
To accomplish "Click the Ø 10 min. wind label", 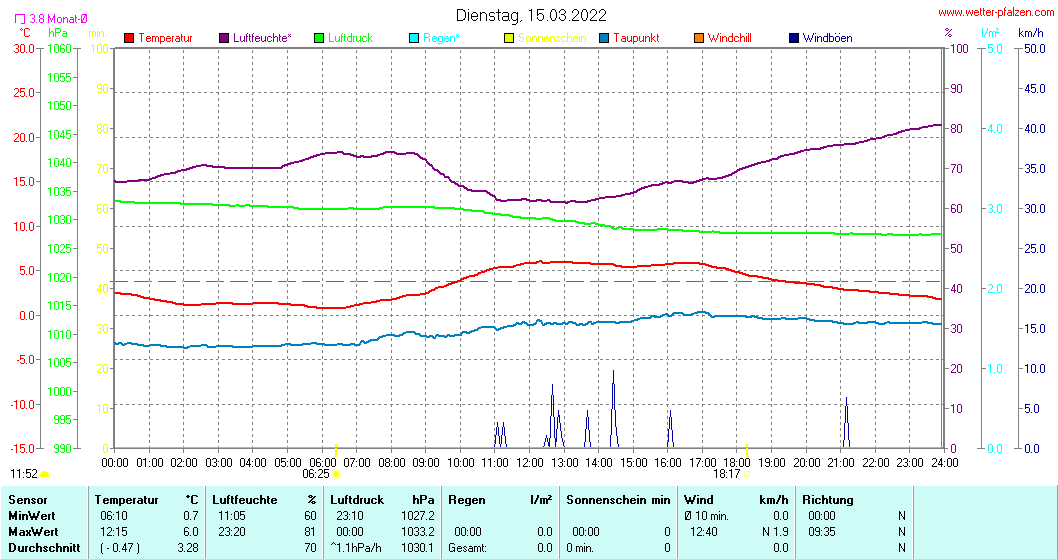I will pos(706,516).
